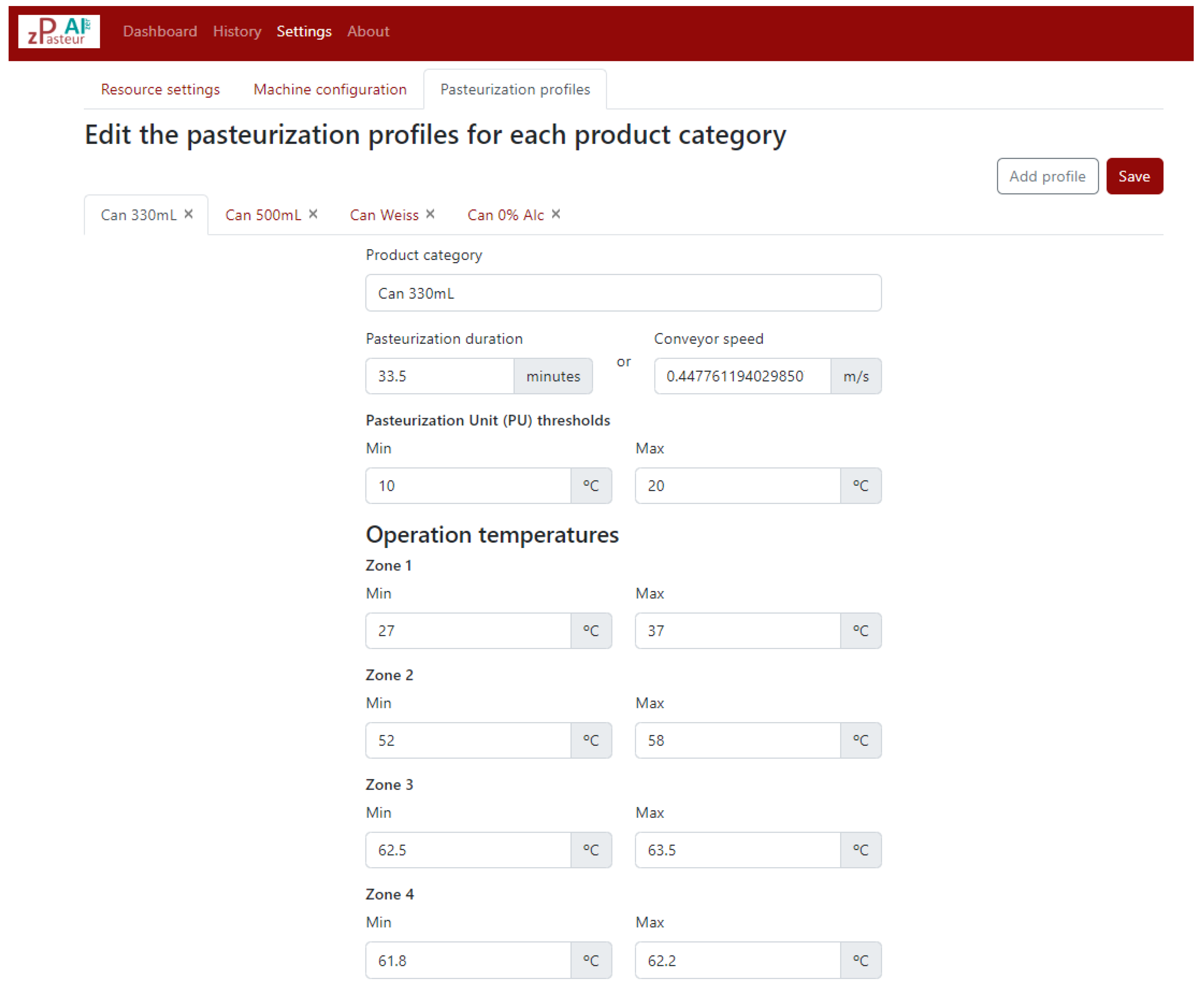Viewport: 1204px width, 989px height.
Task: Click the PU thresholds Max field
Action: [737, 485]
